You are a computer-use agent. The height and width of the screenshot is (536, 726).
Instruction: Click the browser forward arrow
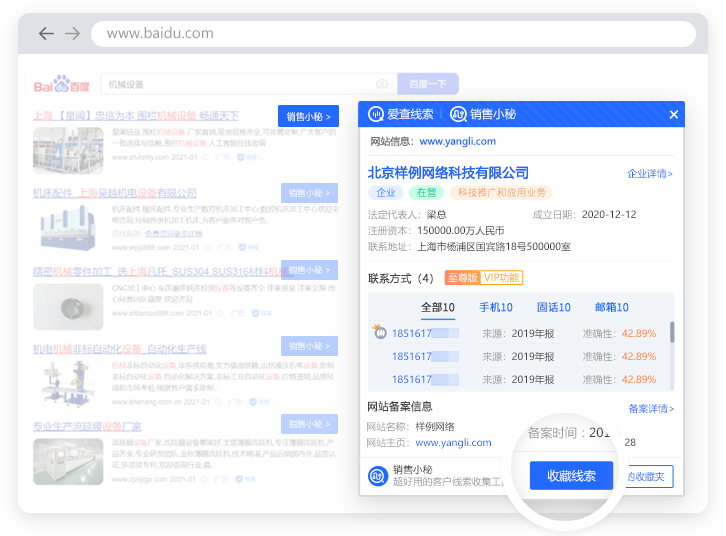(72, 33)
